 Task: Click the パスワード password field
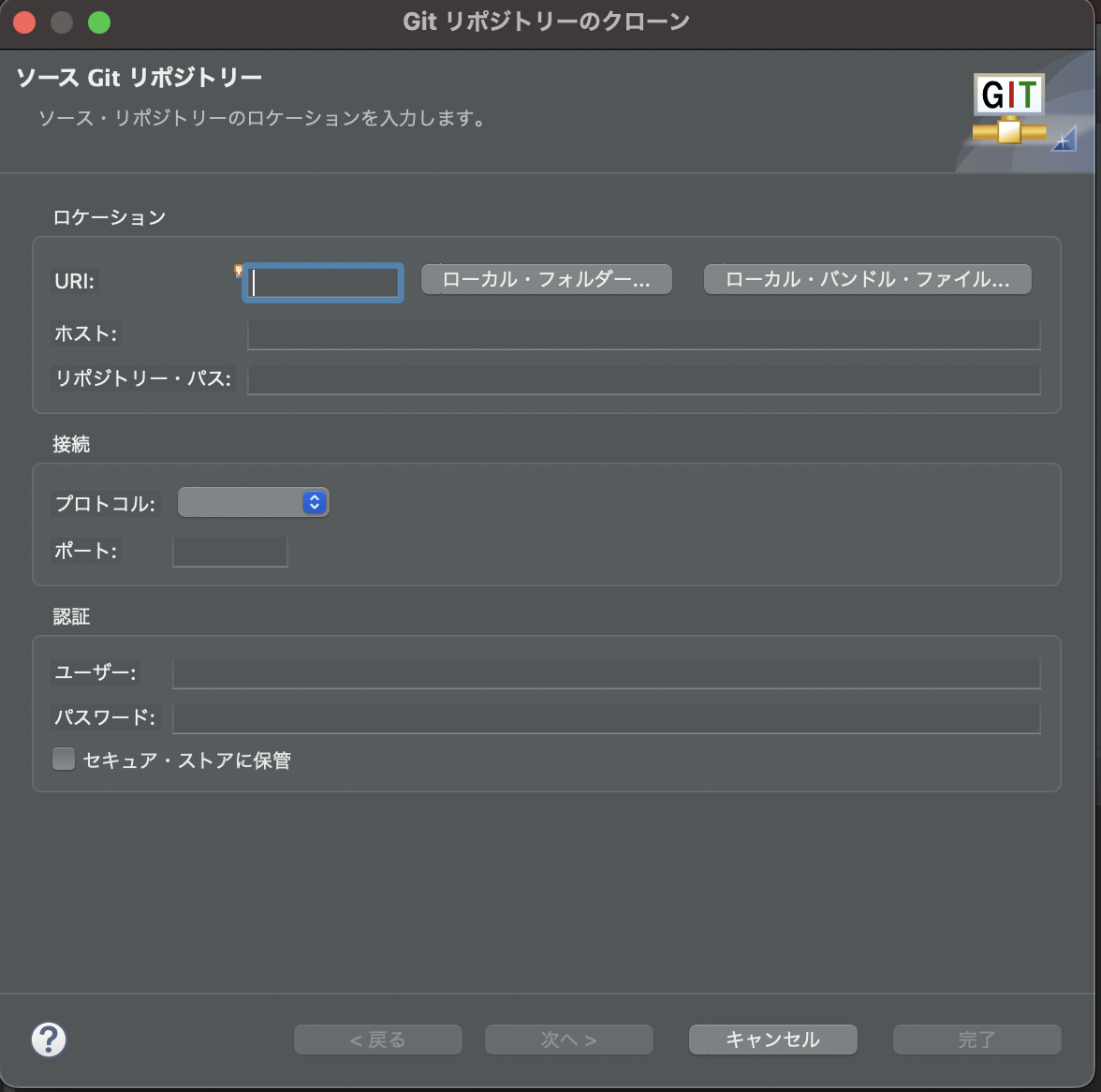606,718
